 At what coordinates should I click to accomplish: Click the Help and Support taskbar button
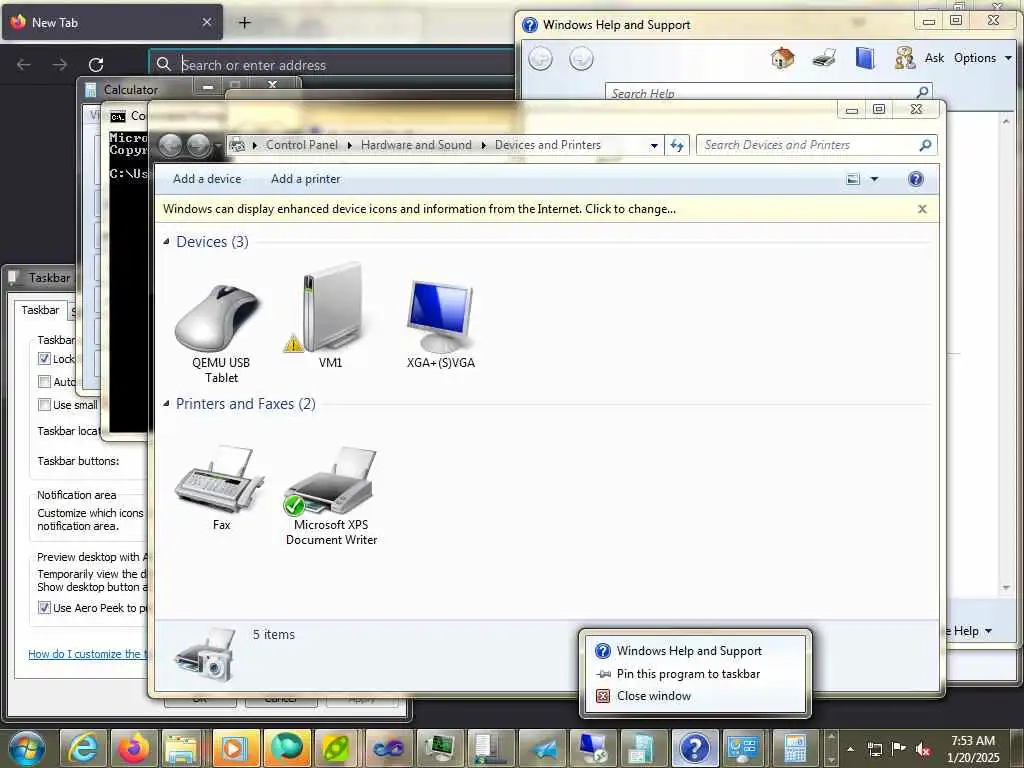(x=694, y=748)
